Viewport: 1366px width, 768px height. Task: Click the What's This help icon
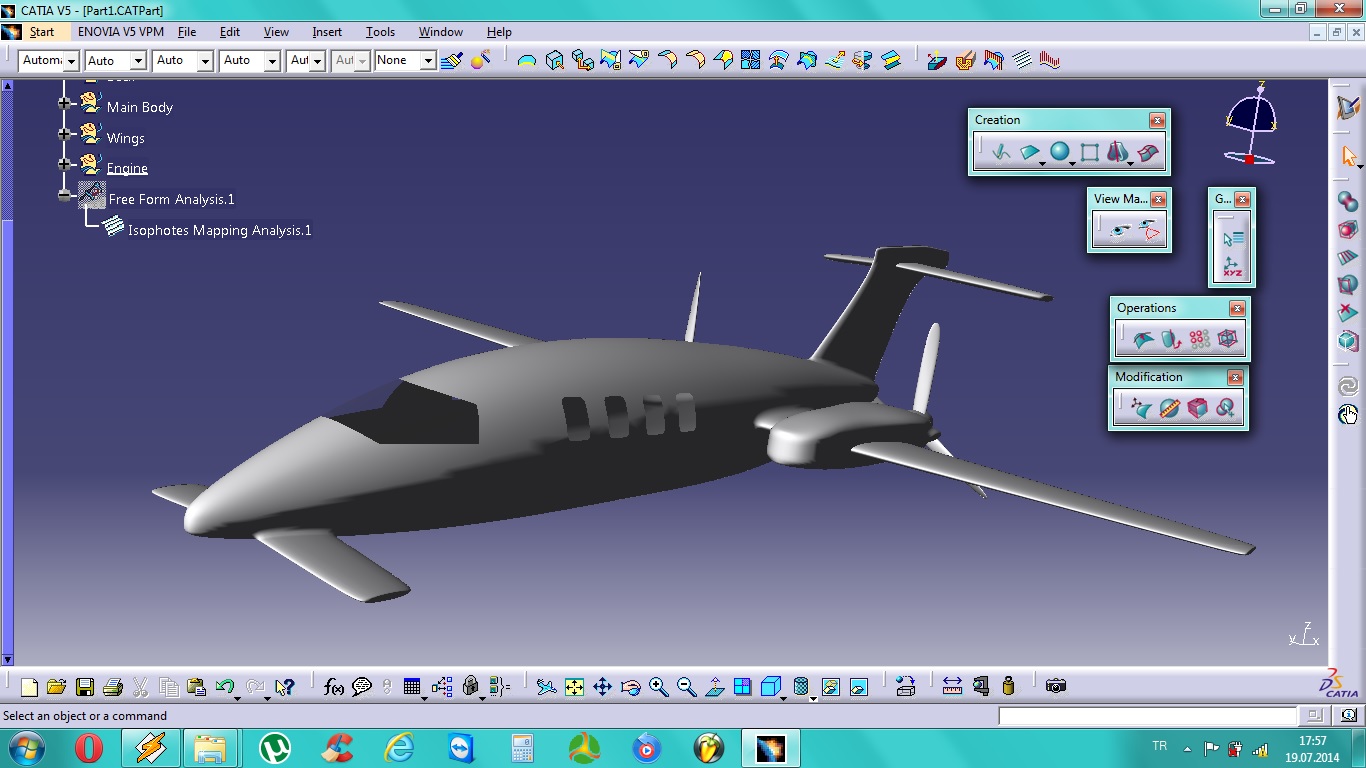point(284,687)
